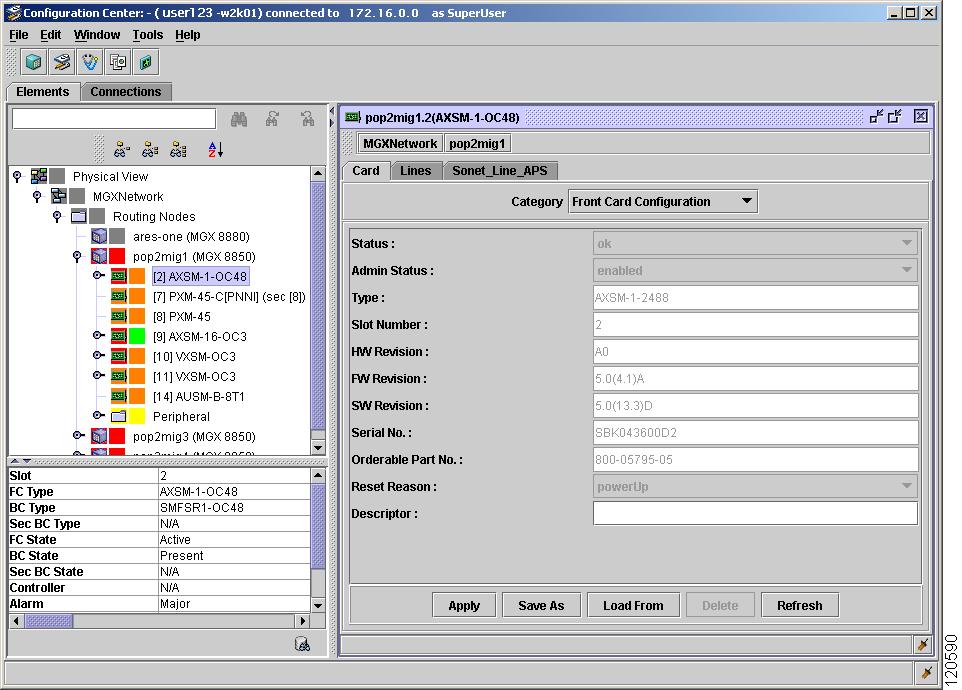
Task: Open the Reset Reason dropdown
Action: pos(755,486)
